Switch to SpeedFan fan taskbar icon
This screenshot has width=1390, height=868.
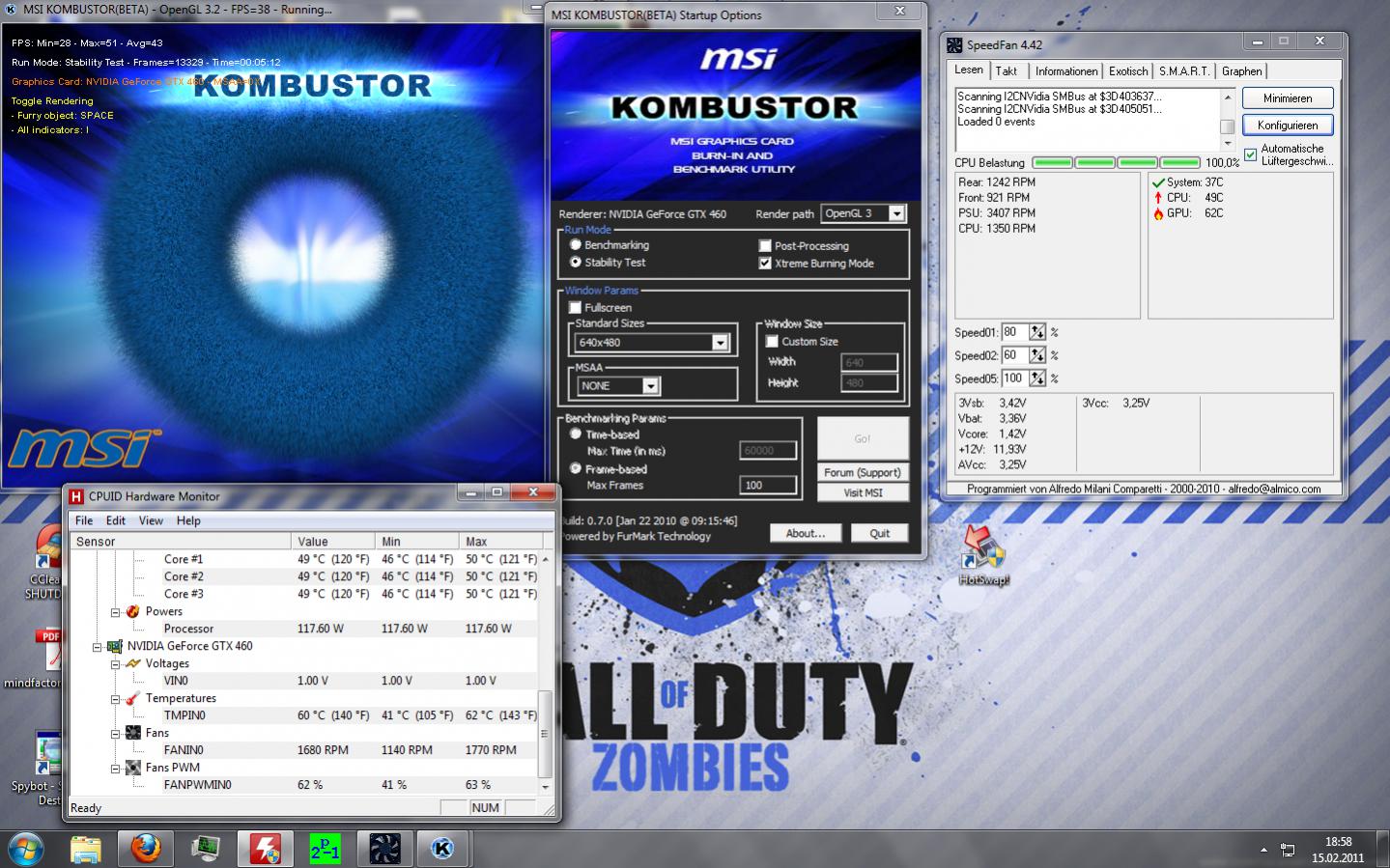(x=384, y=849)
